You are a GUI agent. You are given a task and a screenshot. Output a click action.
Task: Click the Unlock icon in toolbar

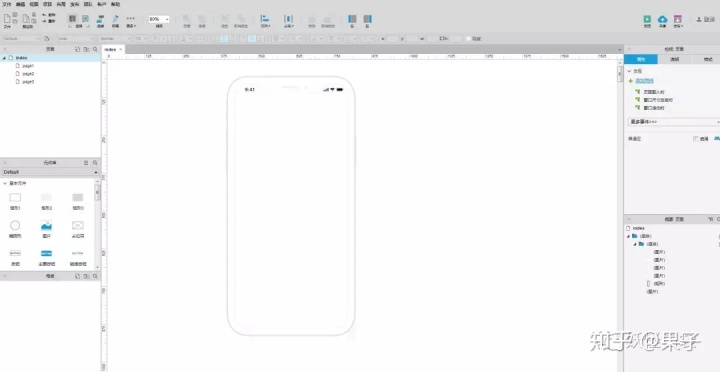(327, 19)
